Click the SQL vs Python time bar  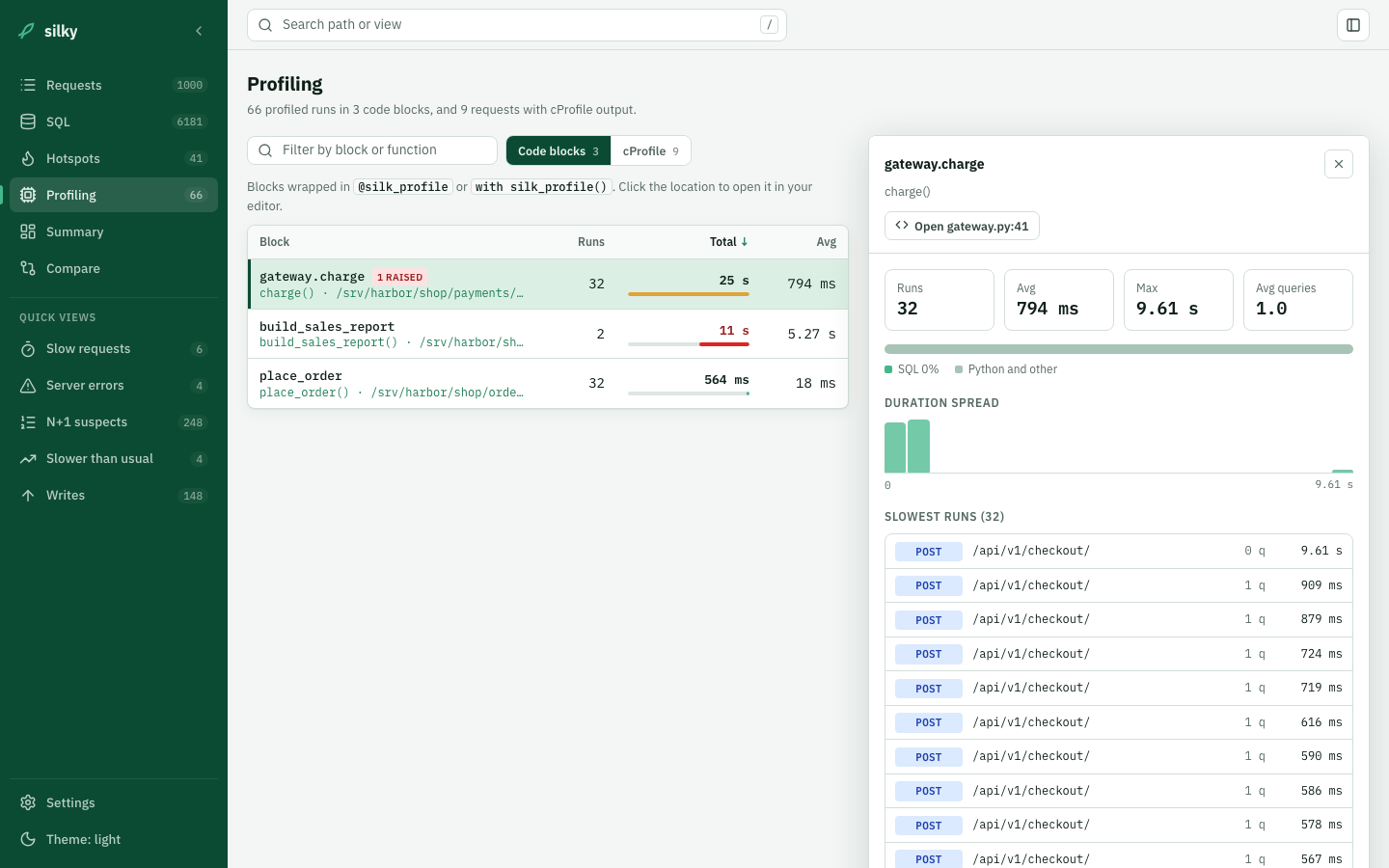tap(1119, 349)
